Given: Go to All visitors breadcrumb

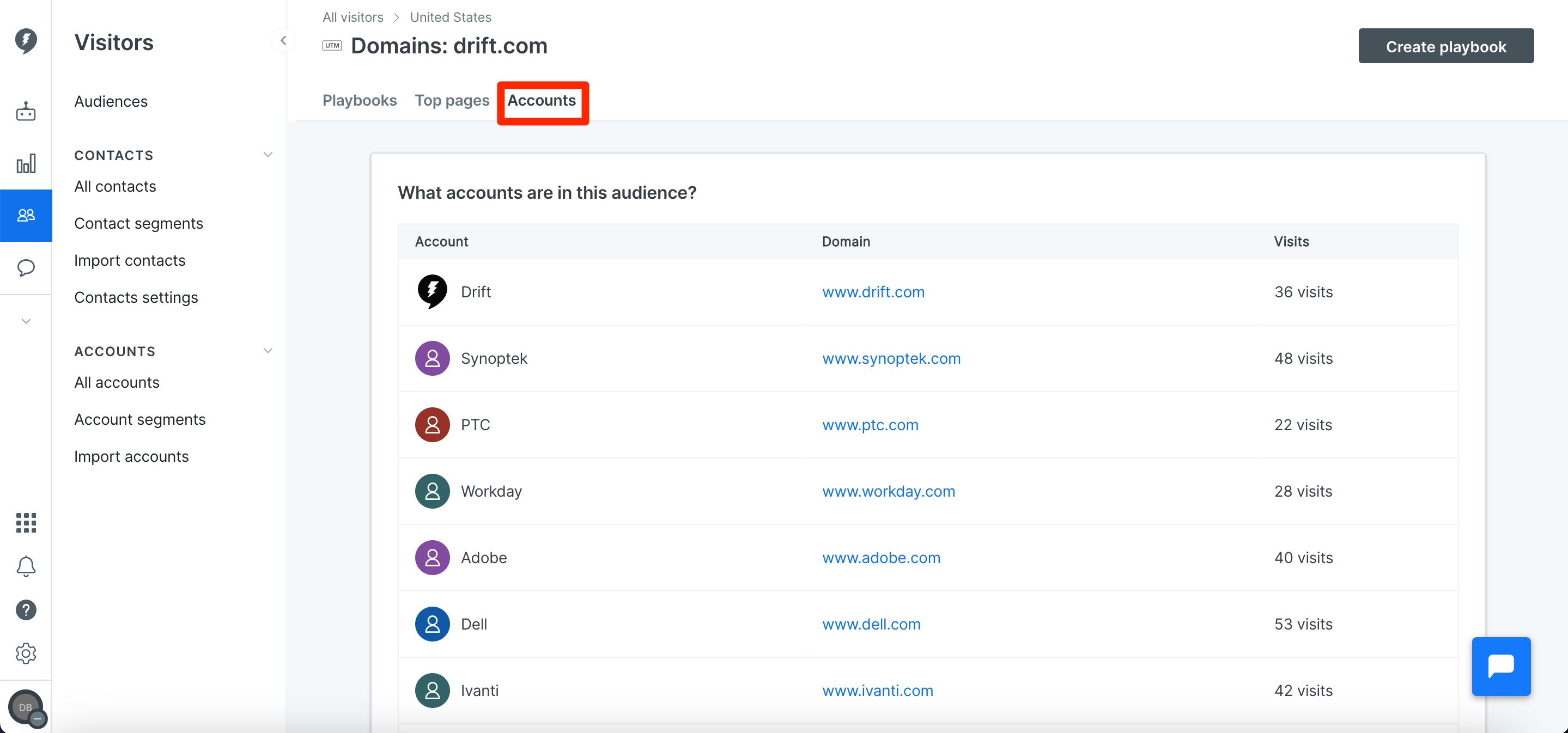Looking at the screenshot, I should point(353,17).
